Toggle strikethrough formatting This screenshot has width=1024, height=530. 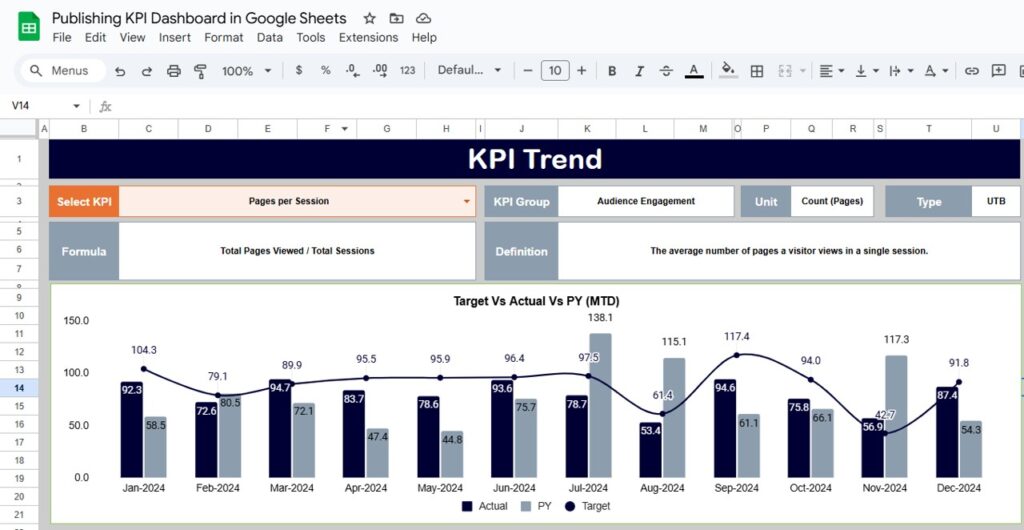(666, 70)
